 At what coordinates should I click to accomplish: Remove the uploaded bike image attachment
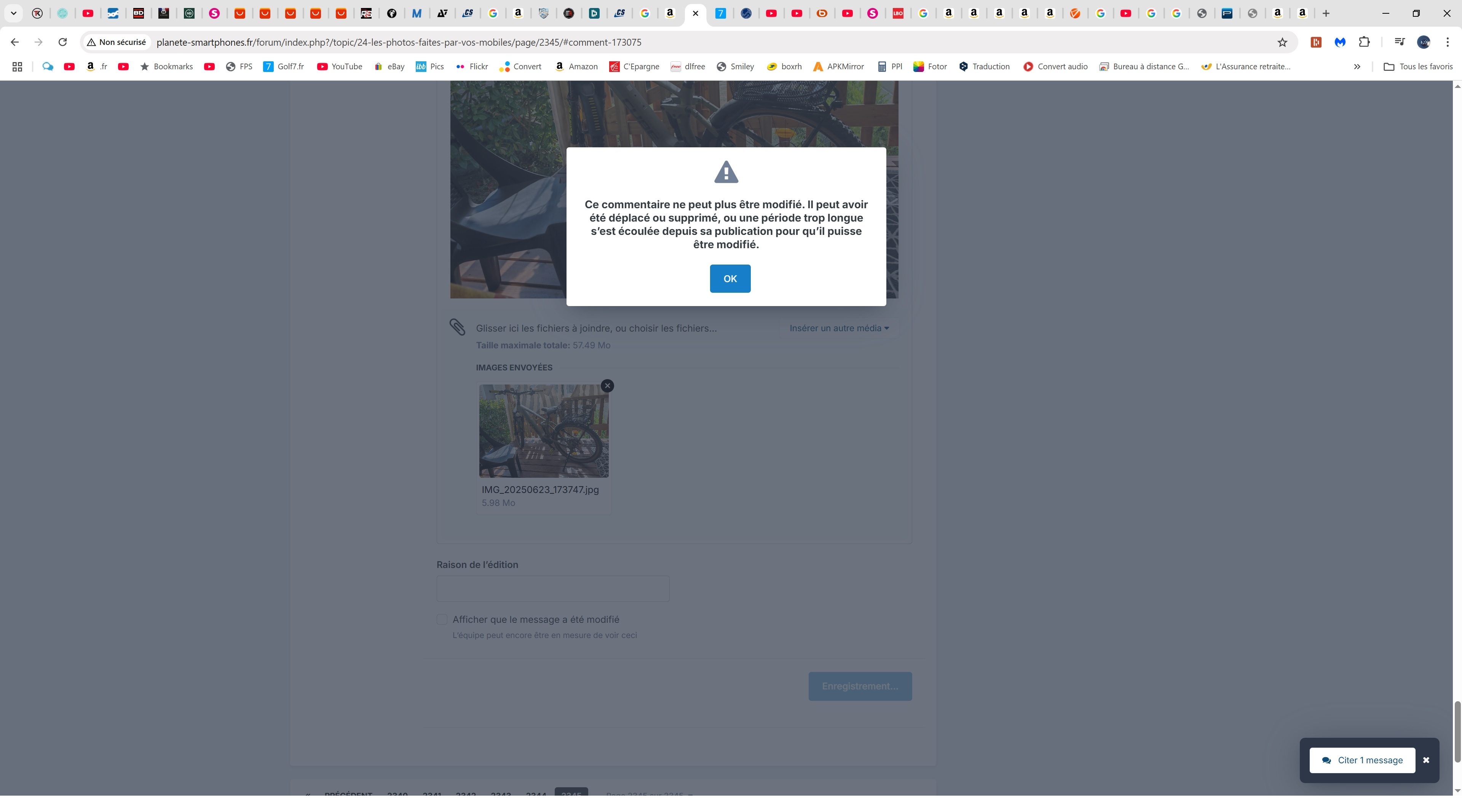pos(607,386)
